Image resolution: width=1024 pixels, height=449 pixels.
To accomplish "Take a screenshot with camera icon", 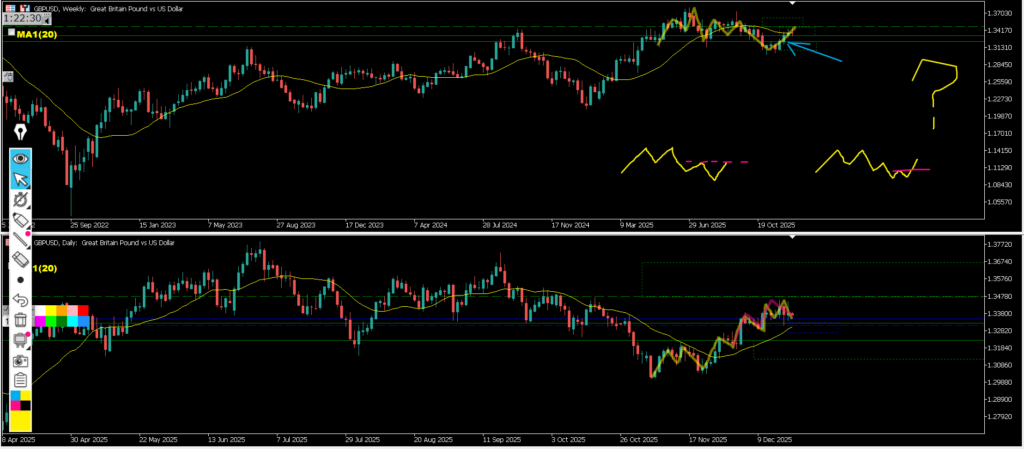I will point(20,360).
